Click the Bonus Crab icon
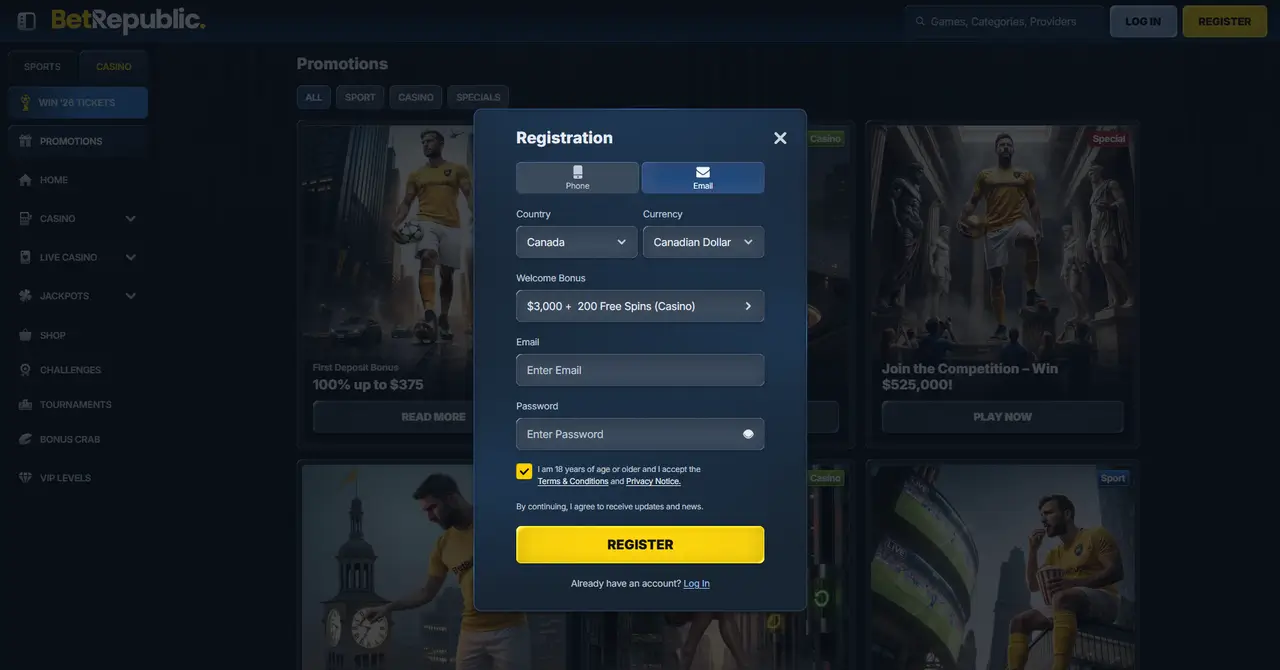The image size is (1280, 670). click(x=25, y=439)
